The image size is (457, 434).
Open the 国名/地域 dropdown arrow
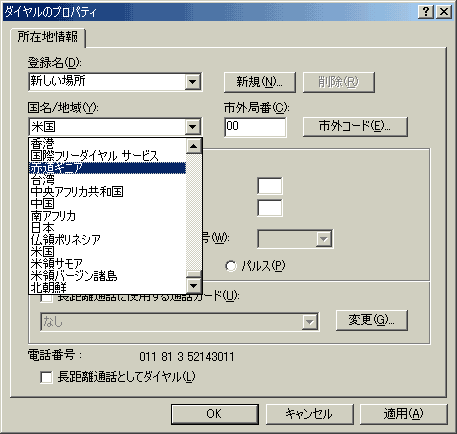pos(193,127)
